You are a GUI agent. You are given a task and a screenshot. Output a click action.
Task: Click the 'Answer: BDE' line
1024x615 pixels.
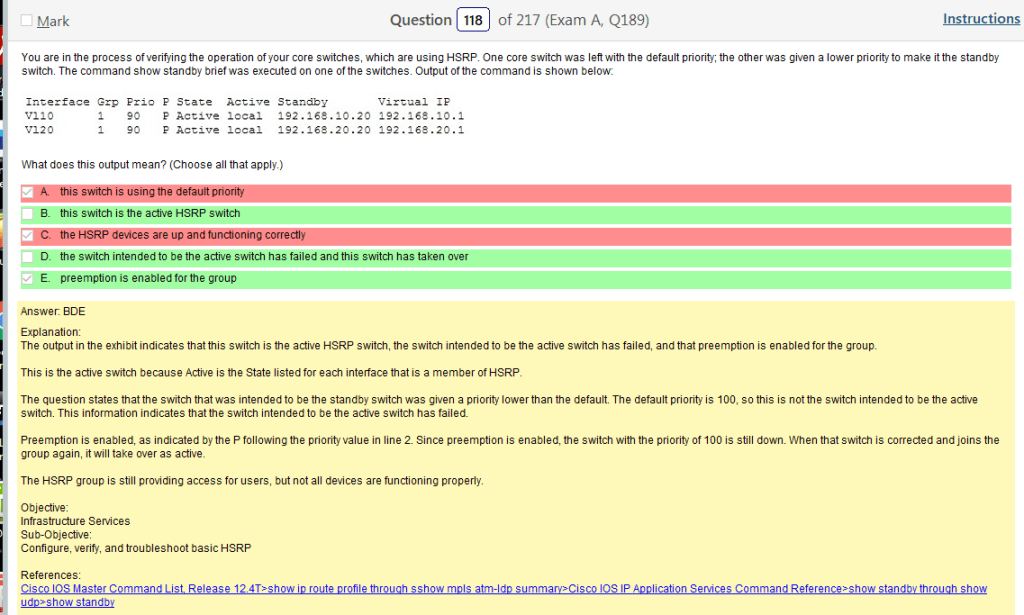(x=53, y=311)
